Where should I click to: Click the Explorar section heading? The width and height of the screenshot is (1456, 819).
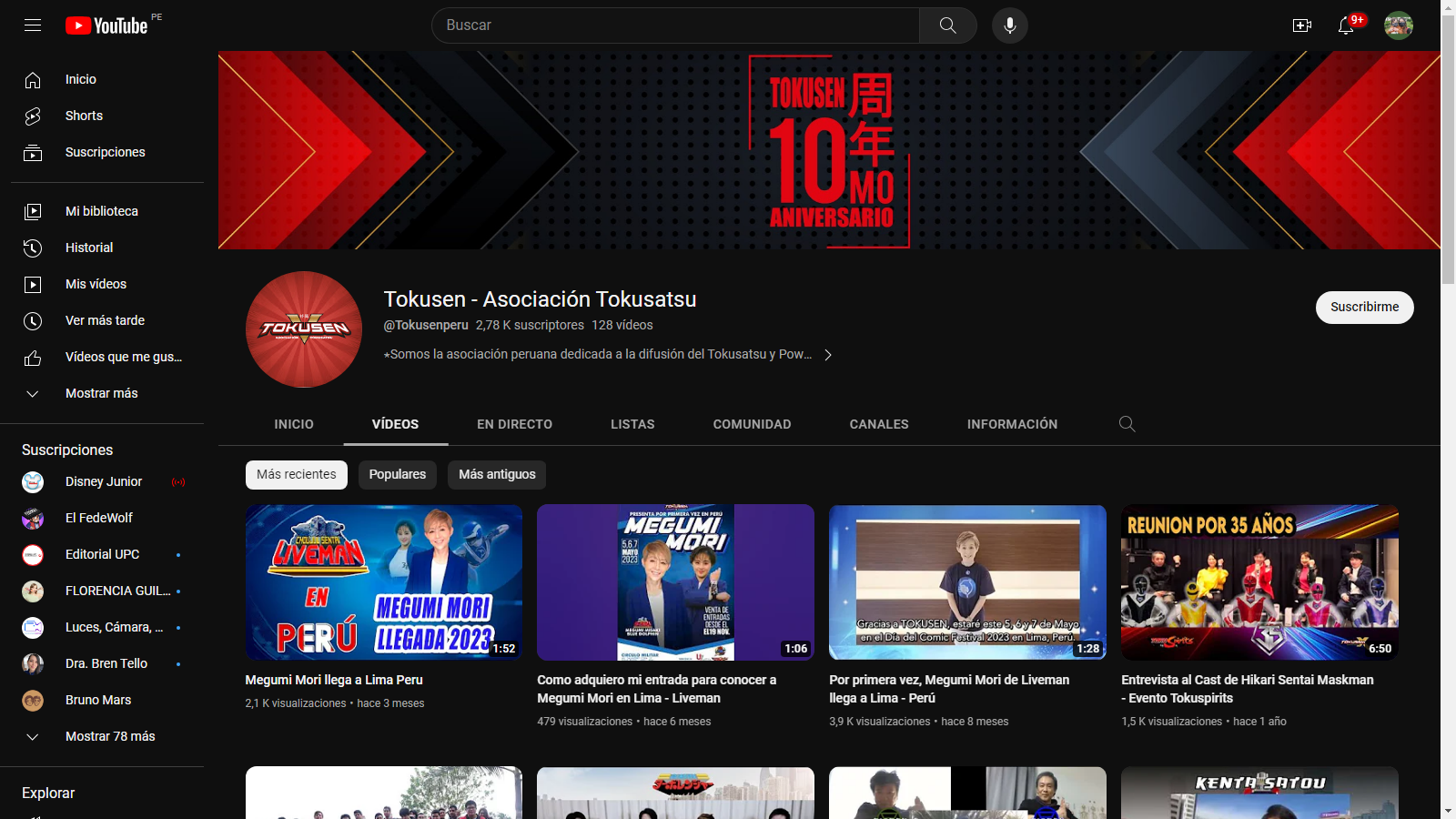(x=48, y=794)
